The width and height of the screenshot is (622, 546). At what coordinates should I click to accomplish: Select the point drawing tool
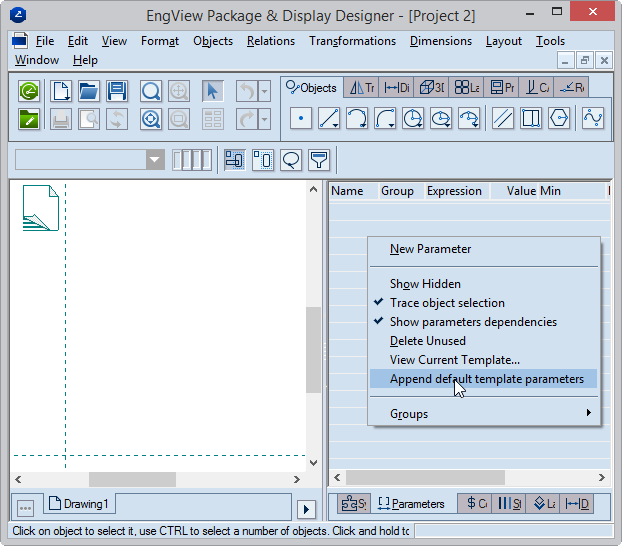click(x=301, y=119)
